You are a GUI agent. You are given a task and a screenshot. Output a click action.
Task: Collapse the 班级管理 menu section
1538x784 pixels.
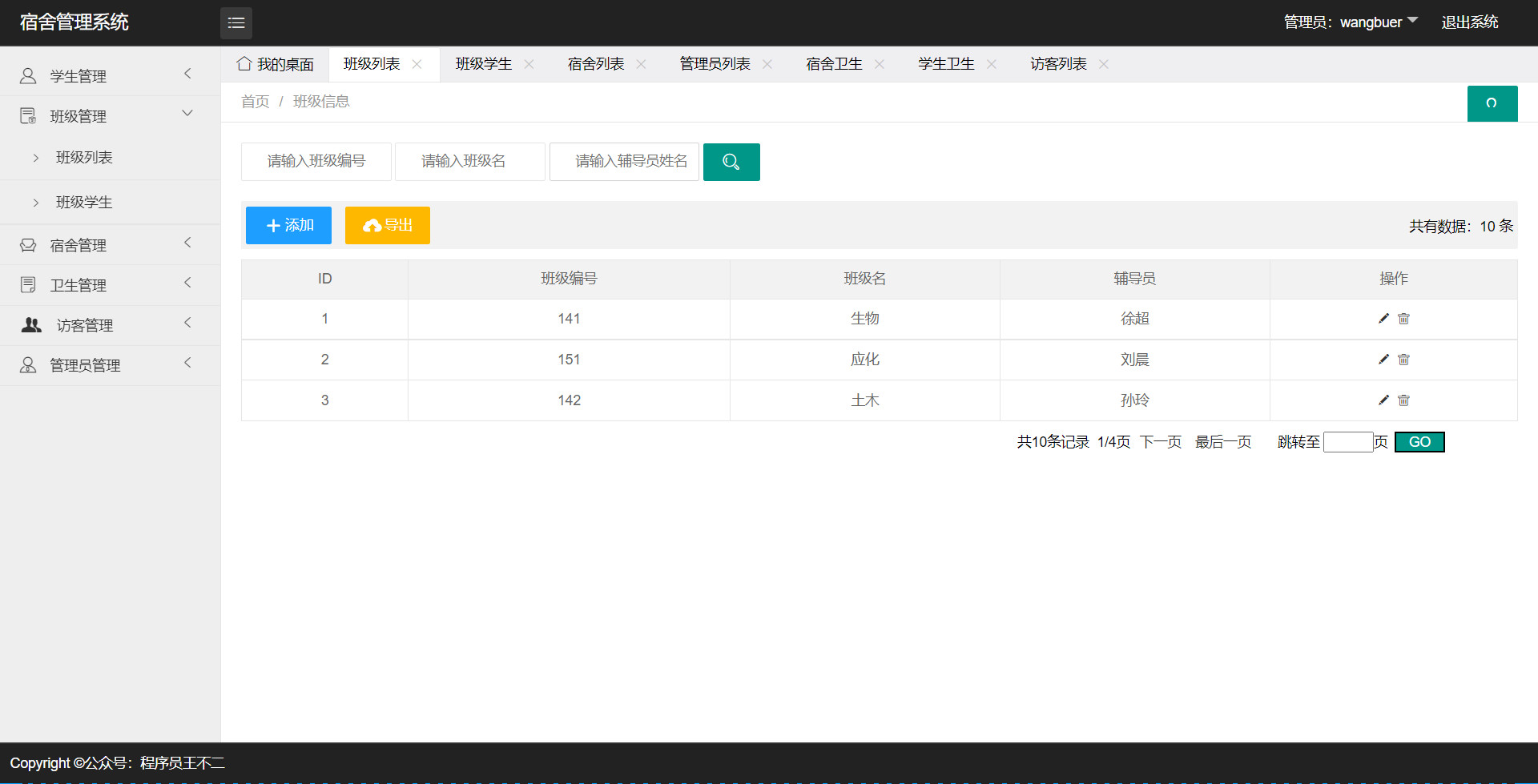pyautogui.click(x=187, y=113)
